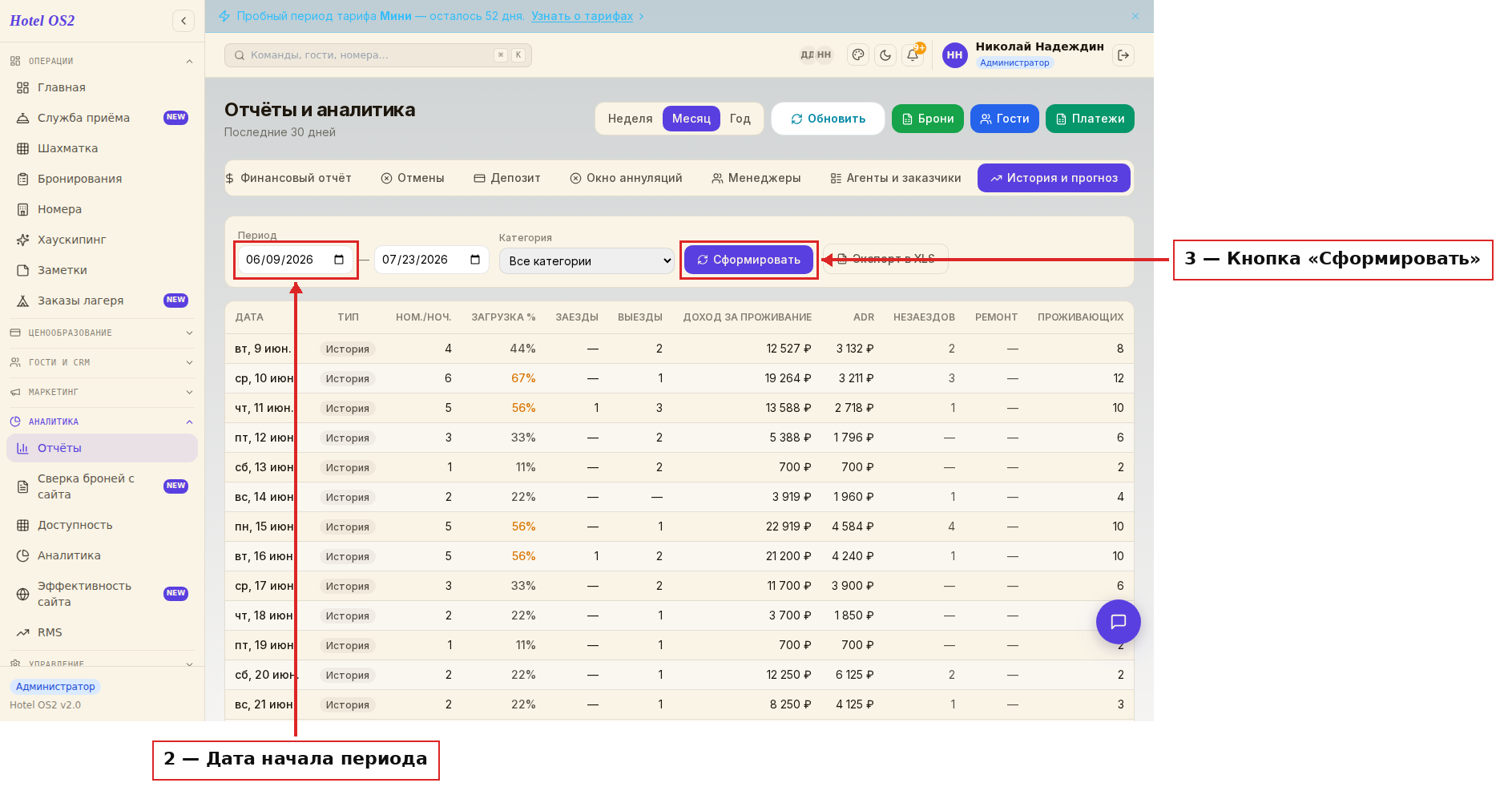Click the Сформировать button
The height and width of the screenshot is (799, 1512).
pos(748,260)
